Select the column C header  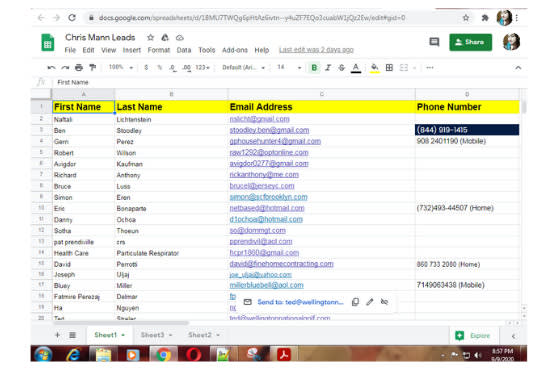pyautogui.click(x=322, y=94)
